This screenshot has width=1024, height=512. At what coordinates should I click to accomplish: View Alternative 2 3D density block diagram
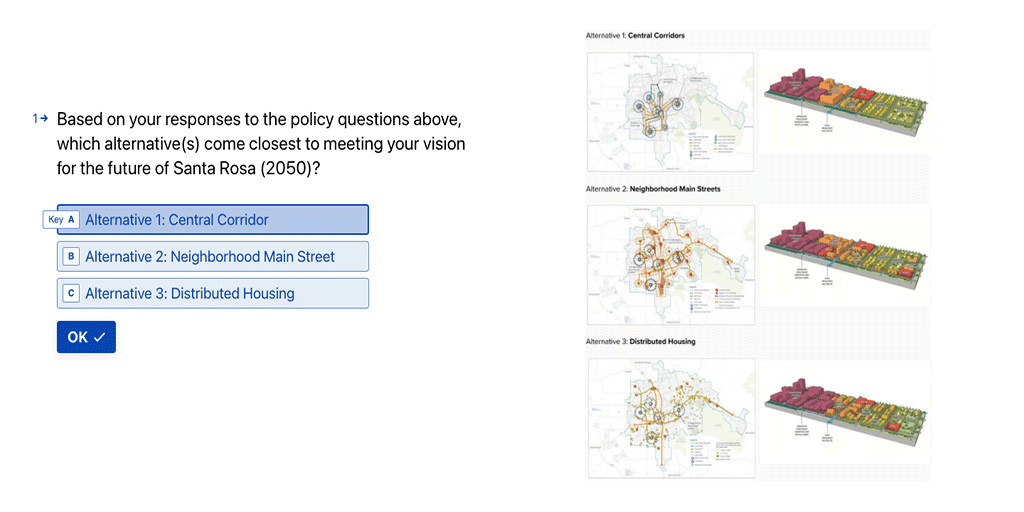tap(844, 255)
